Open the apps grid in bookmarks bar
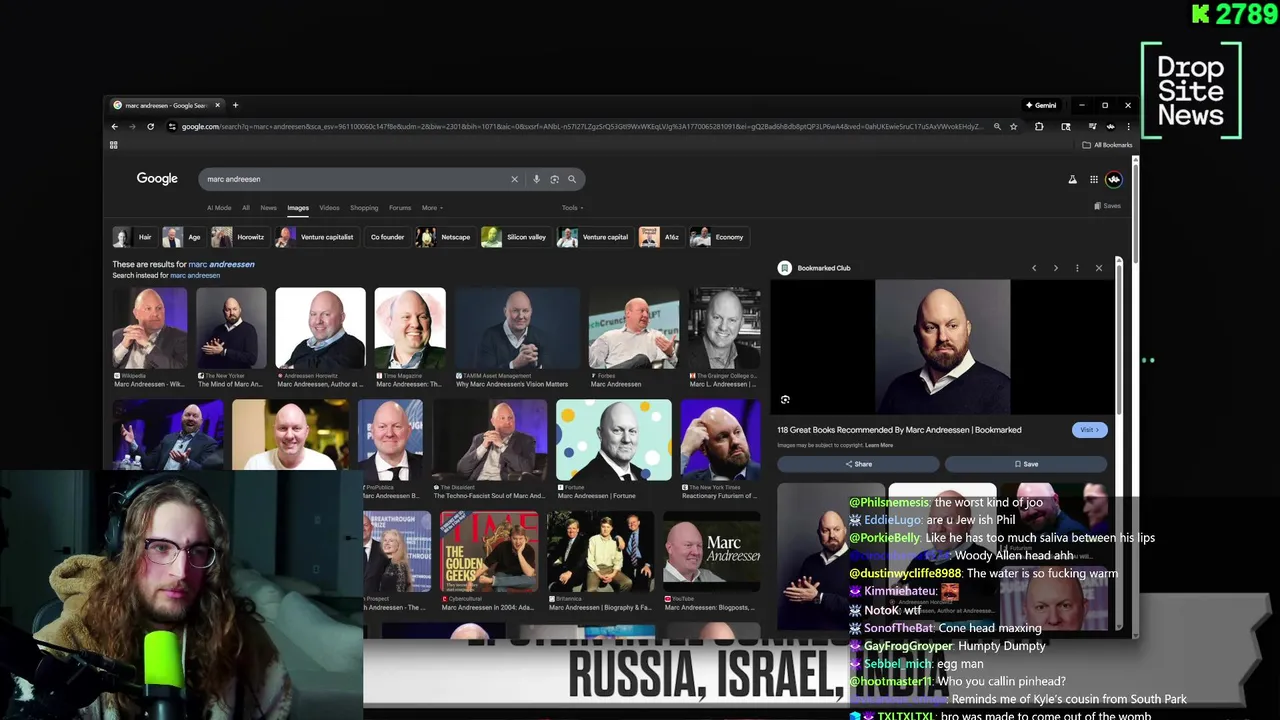This screenshot has width=1280, height=720. (114, 145)
